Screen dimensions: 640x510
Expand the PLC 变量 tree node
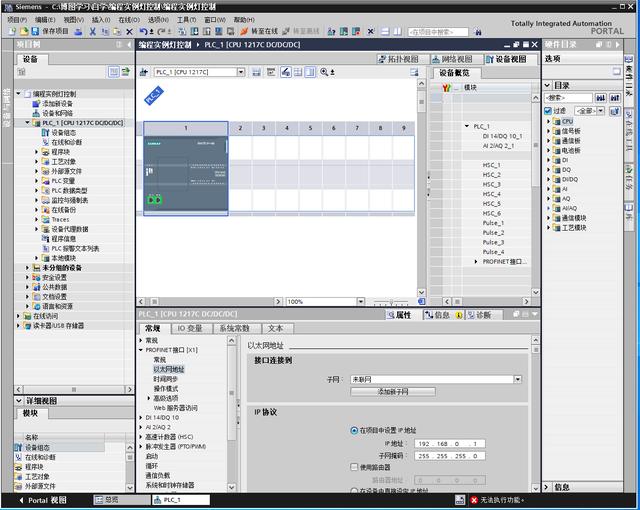click(36, 181)
